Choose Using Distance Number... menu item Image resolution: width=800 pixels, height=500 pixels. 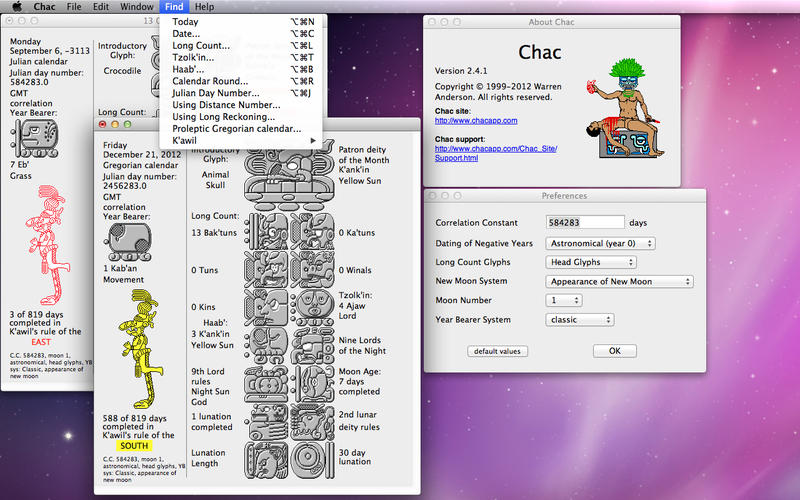(x=243, y=105)
